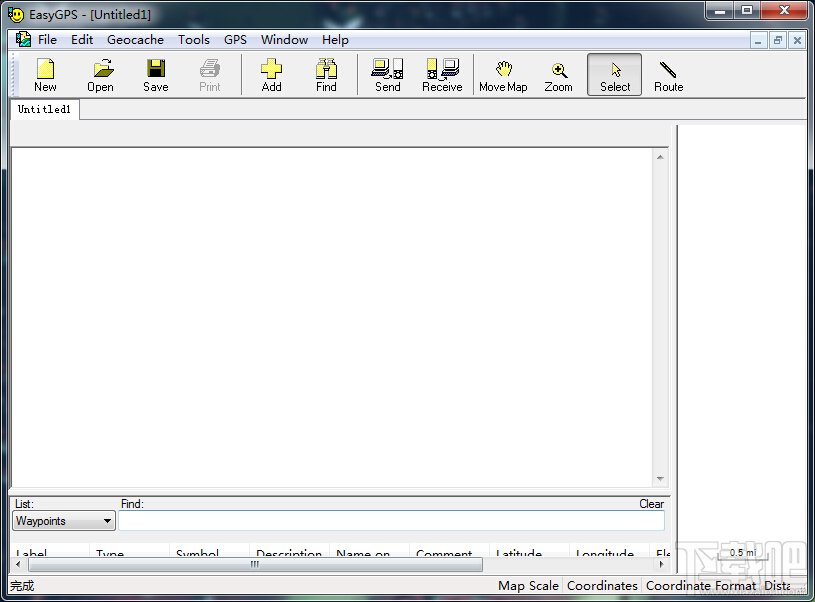The height and width of the screenshot is (602, 815).
Task: Send data to GPS with Send icon
Action: [x=388, y=75]
